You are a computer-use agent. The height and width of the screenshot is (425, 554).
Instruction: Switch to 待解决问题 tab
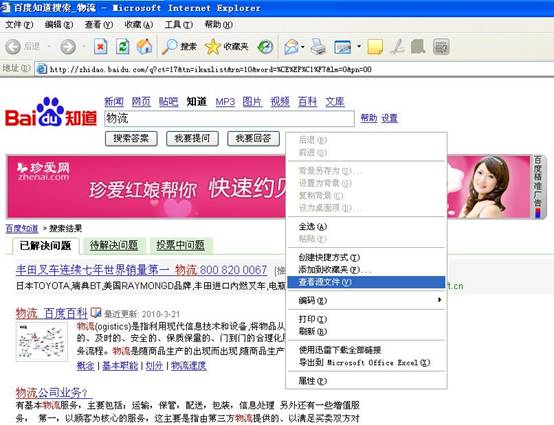[x=113, y=246]
